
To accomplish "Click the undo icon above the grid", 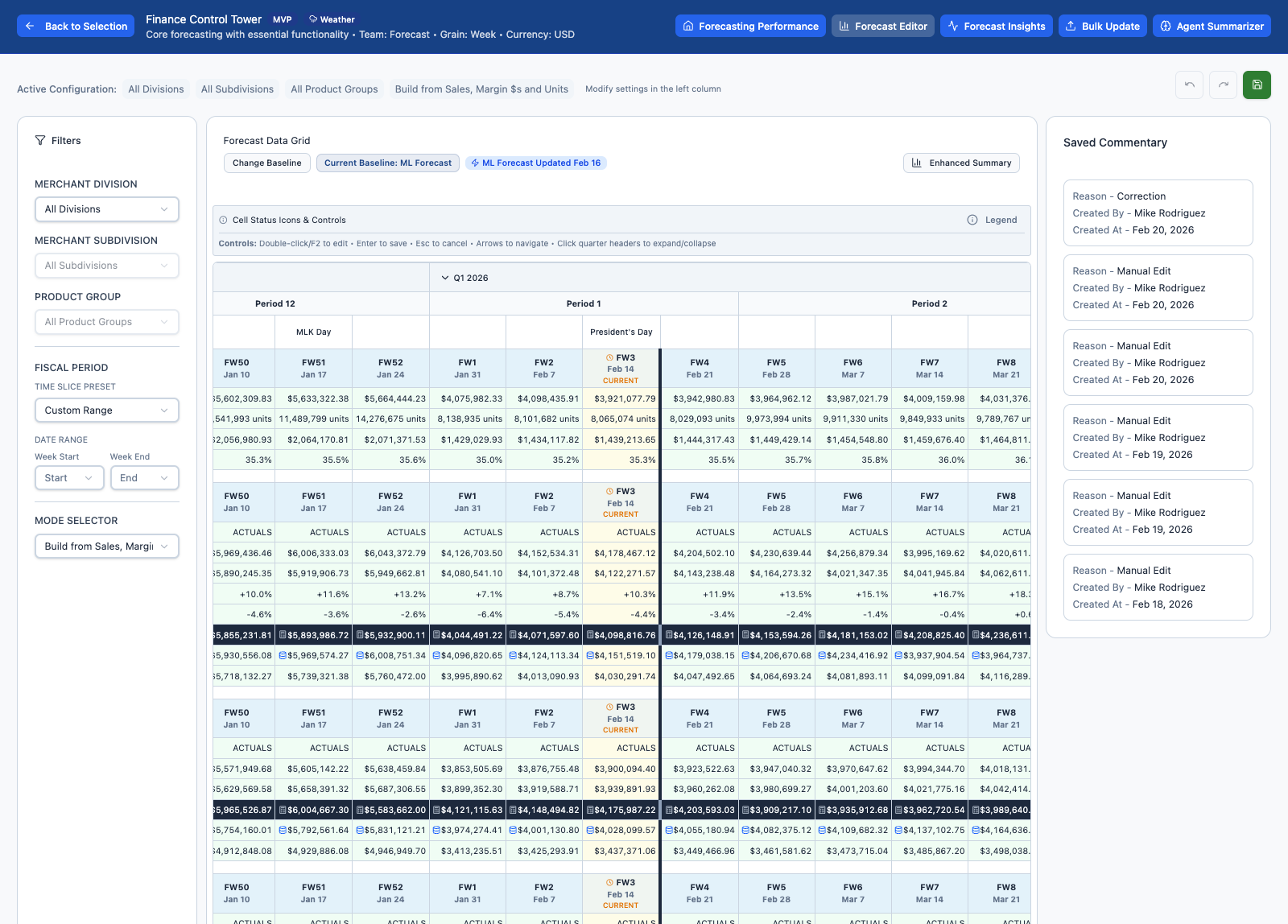I will [1189, 85].
